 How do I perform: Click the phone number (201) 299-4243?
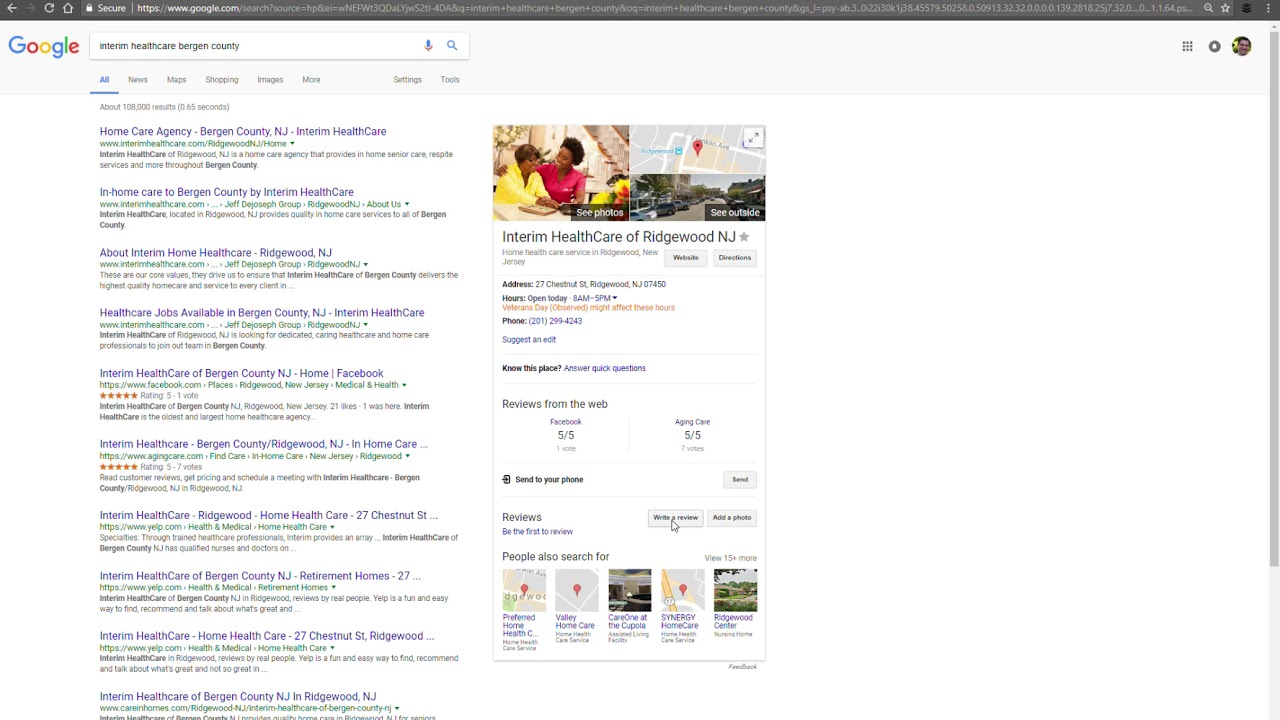click(555, 321)
